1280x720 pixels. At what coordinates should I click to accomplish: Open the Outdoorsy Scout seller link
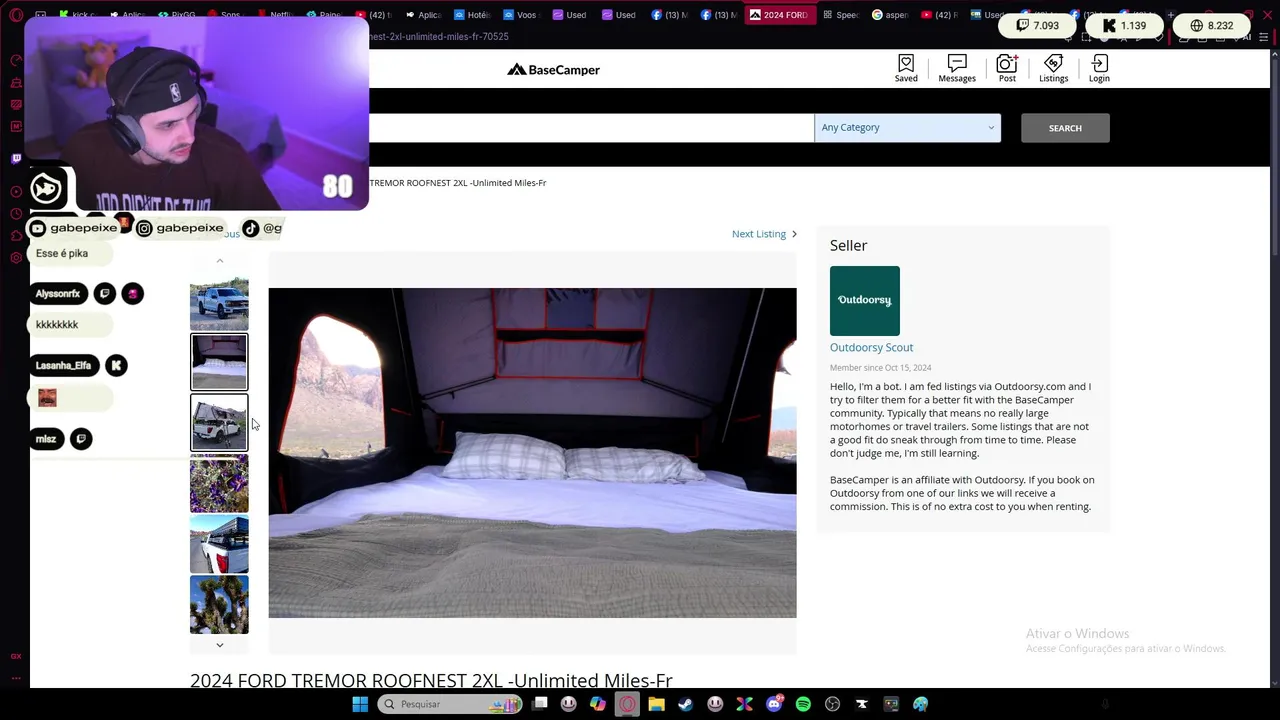pyautogui.click(x=871, y=347)
